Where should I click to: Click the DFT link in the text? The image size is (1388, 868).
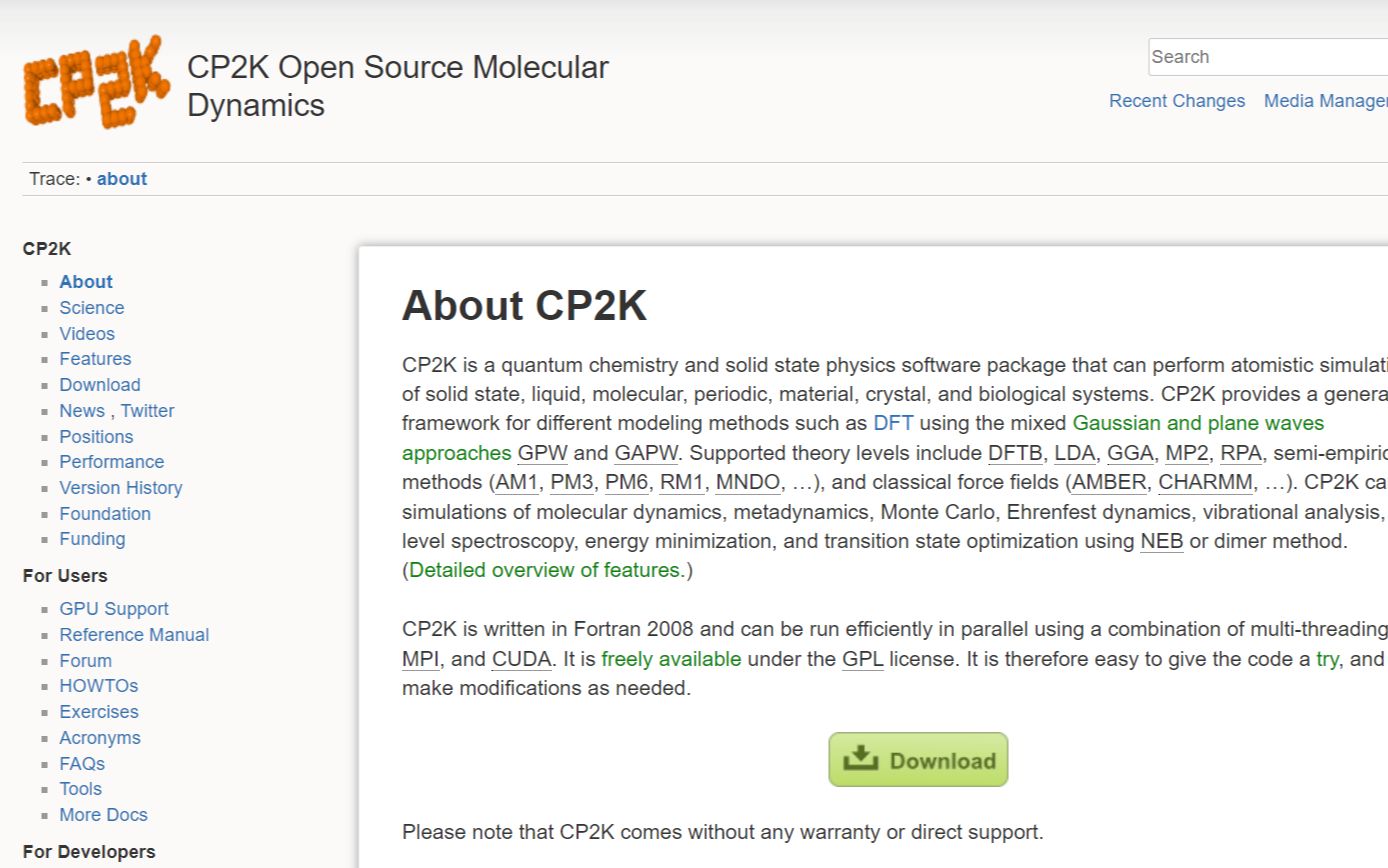[x=893, y=423]
